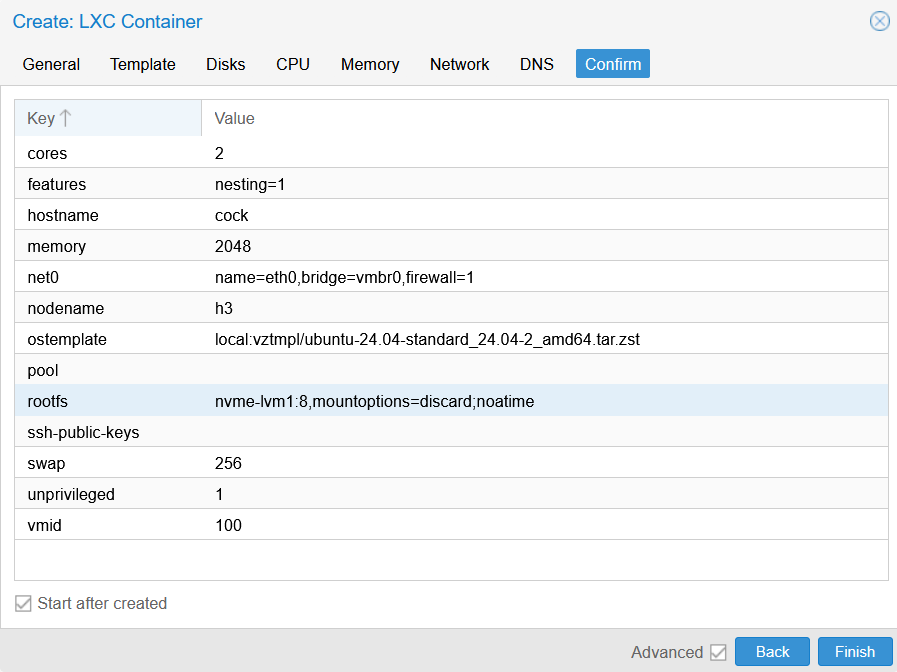Switch to the Template tab
The width and height of the screenshot is (897, 672).
click(x=142, y=64)
